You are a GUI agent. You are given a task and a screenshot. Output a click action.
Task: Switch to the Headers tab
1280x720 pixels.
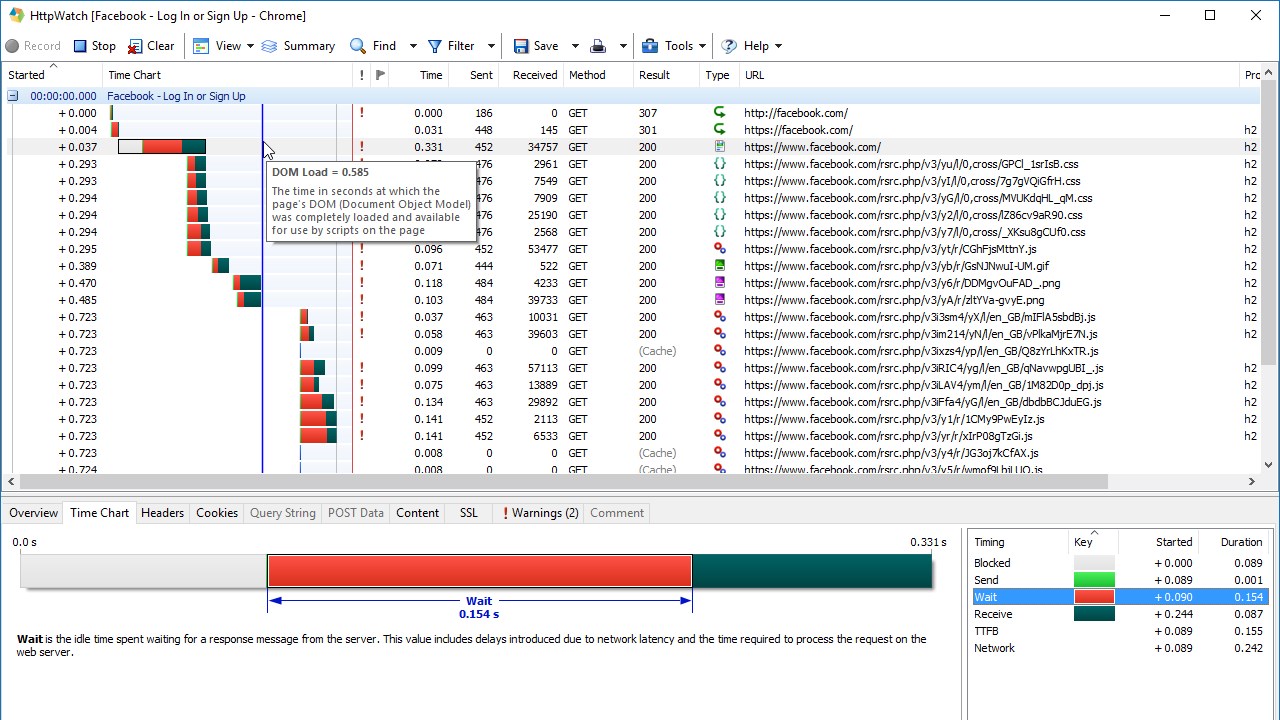(x=162, y=513)
